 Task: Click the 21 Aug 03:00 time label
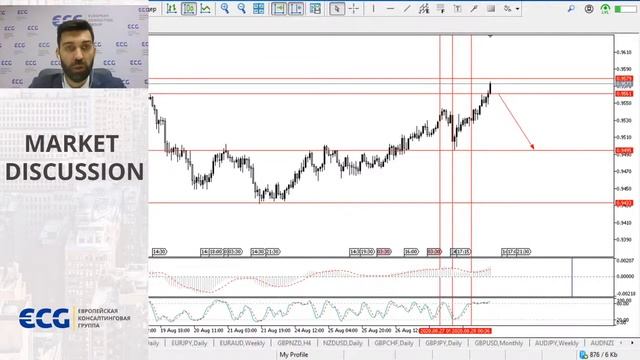point(242,330)
